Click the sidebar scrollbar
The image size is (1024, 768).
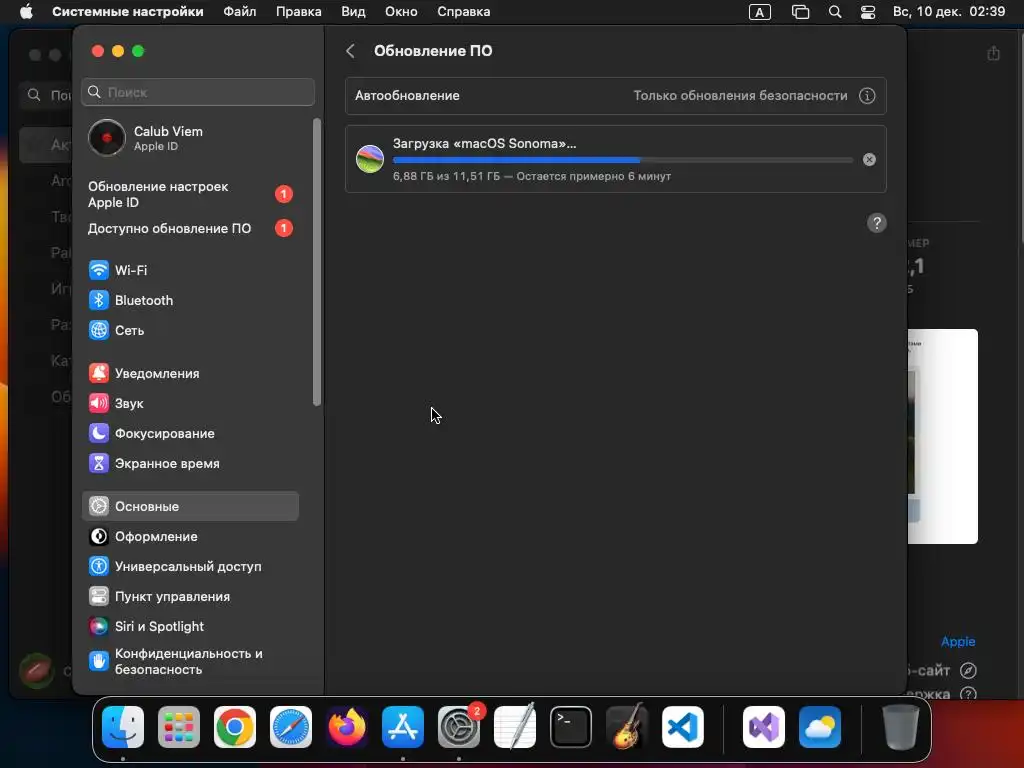tap(317, 262)
